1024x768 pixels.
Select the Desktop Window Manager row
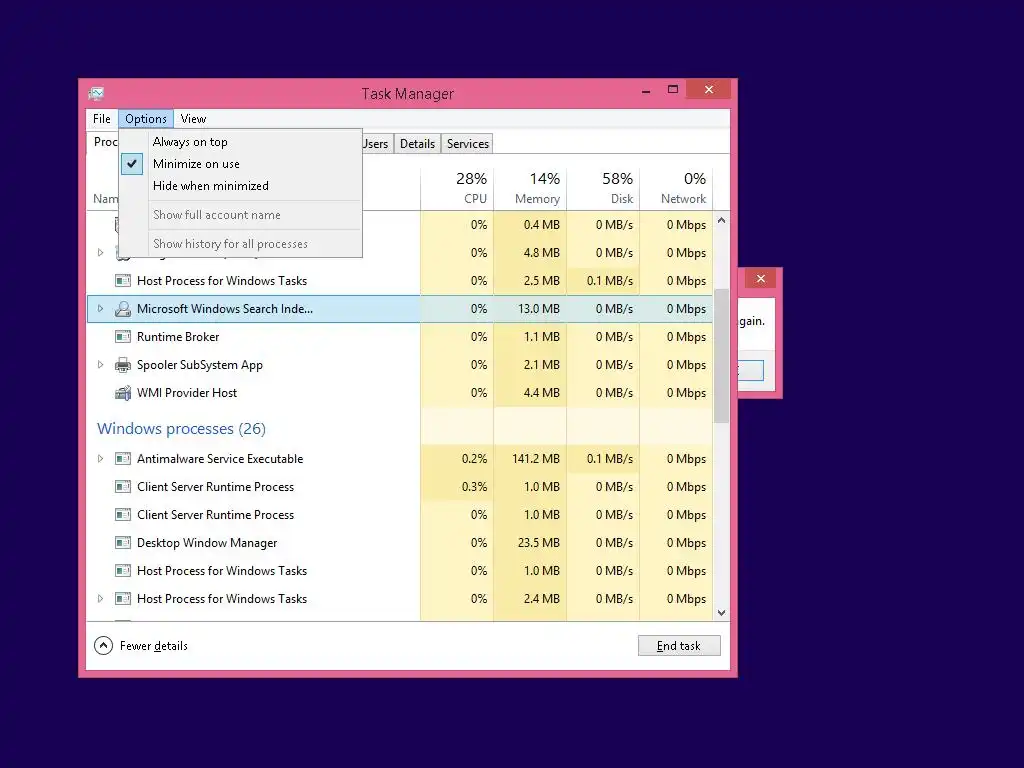[400, 543]
